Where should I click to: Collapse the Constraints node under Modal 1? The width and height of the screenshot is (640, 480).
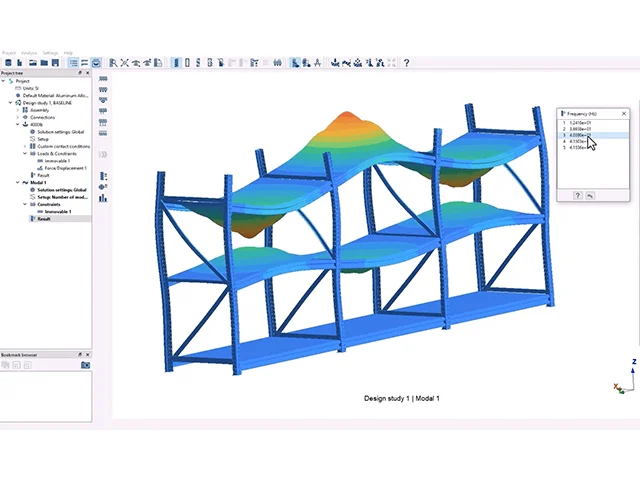[x=25, y=204]
